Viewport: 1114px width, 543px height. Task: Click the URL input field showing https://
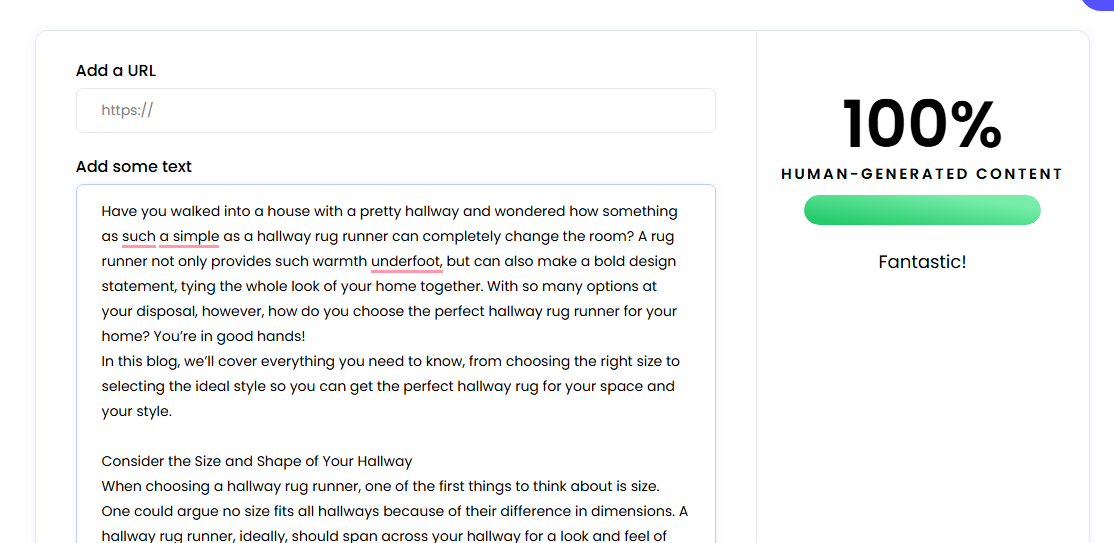(x=396, y=110)
